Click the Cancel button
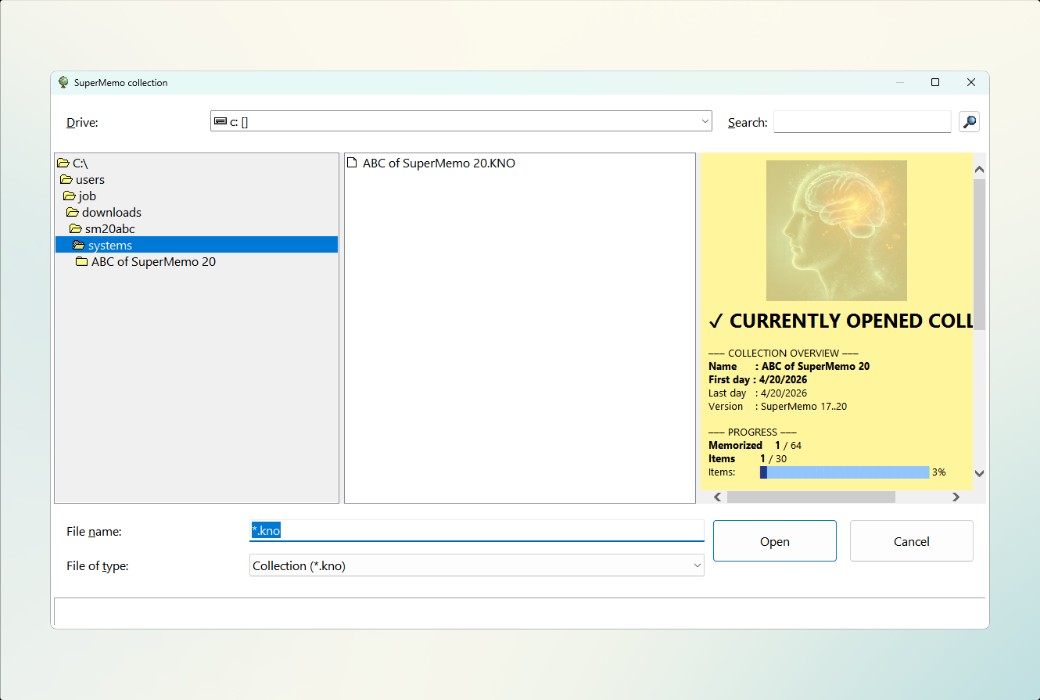Viewport: 1040px width, 700px height. point(911,540)
